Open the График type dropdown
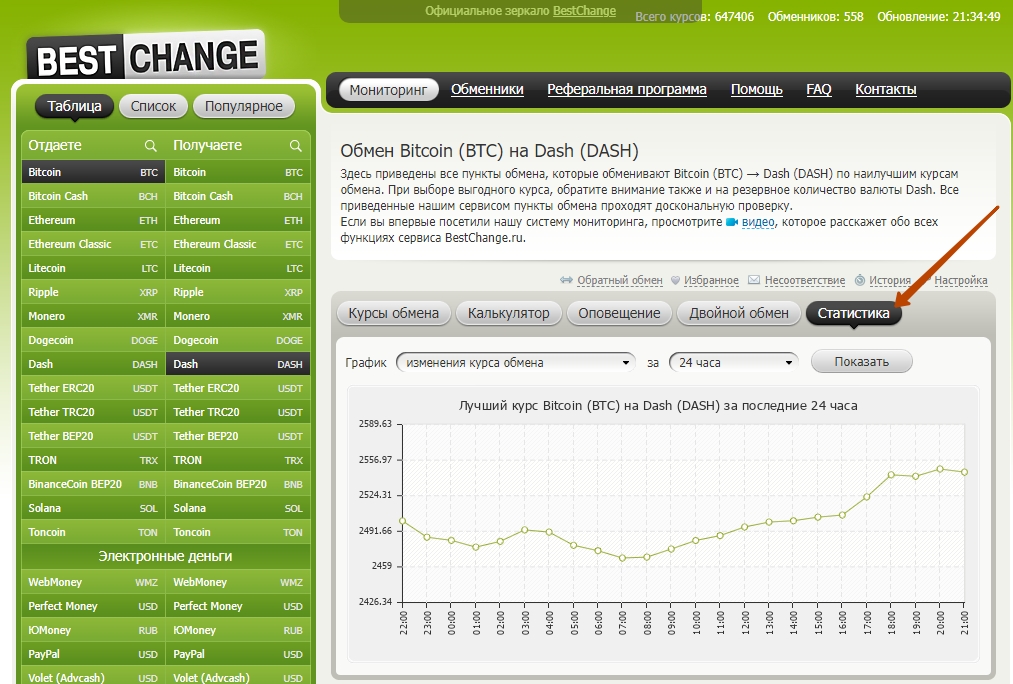The width and height of the screenshot is (1013, 684). tap(516, 362)
